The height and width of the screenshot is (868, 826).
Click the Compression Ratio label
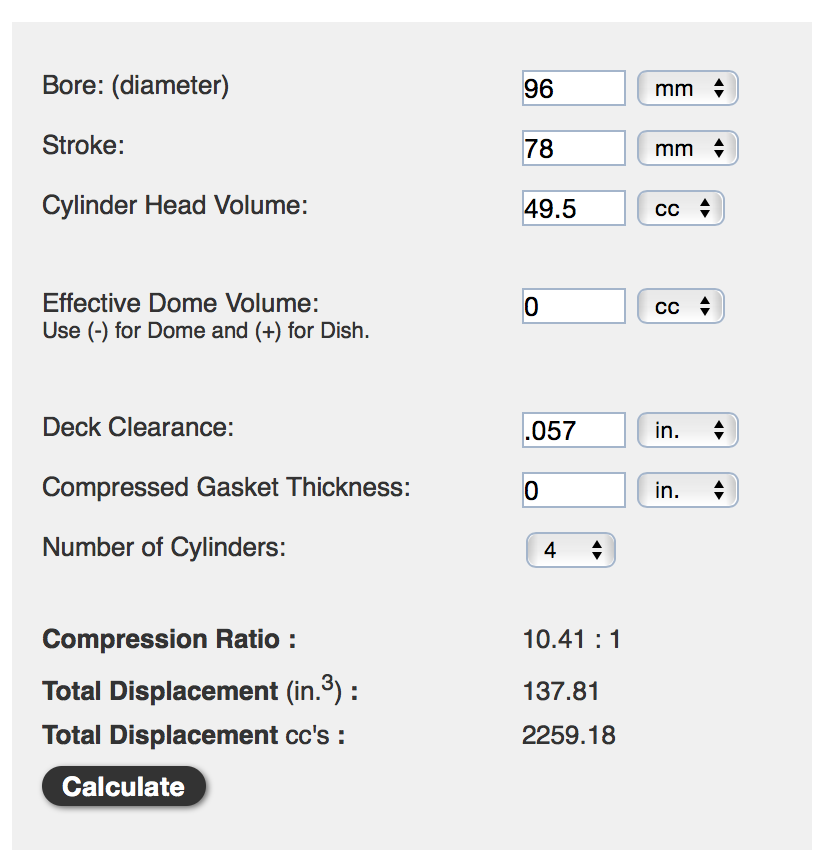[169, 639]
